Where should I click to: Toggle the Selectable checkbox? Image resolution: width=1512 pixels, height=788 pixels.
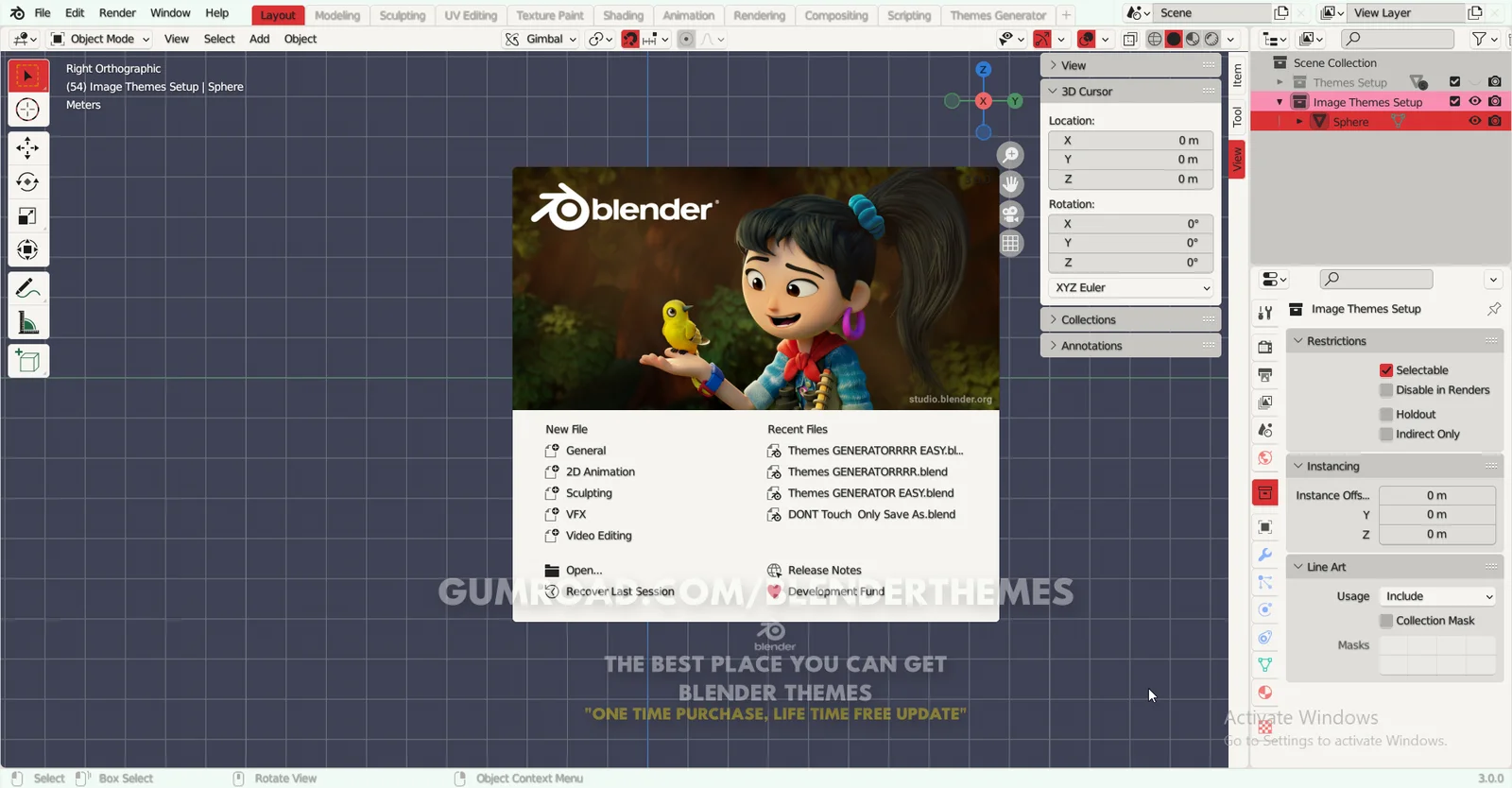(1386, 370)
